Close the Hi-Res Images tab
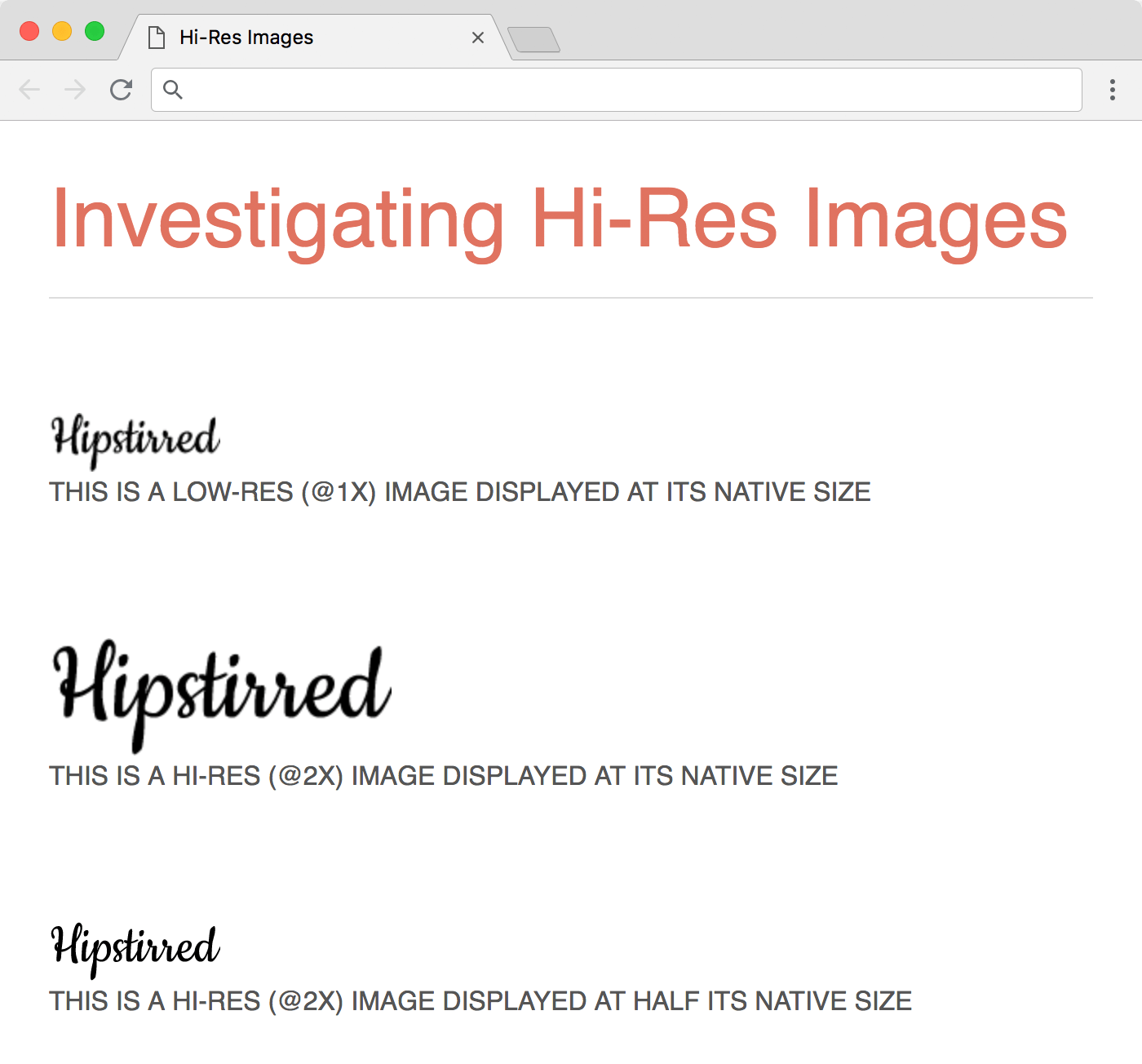This screenshot has height=1064, width=1142. (478, 38)
